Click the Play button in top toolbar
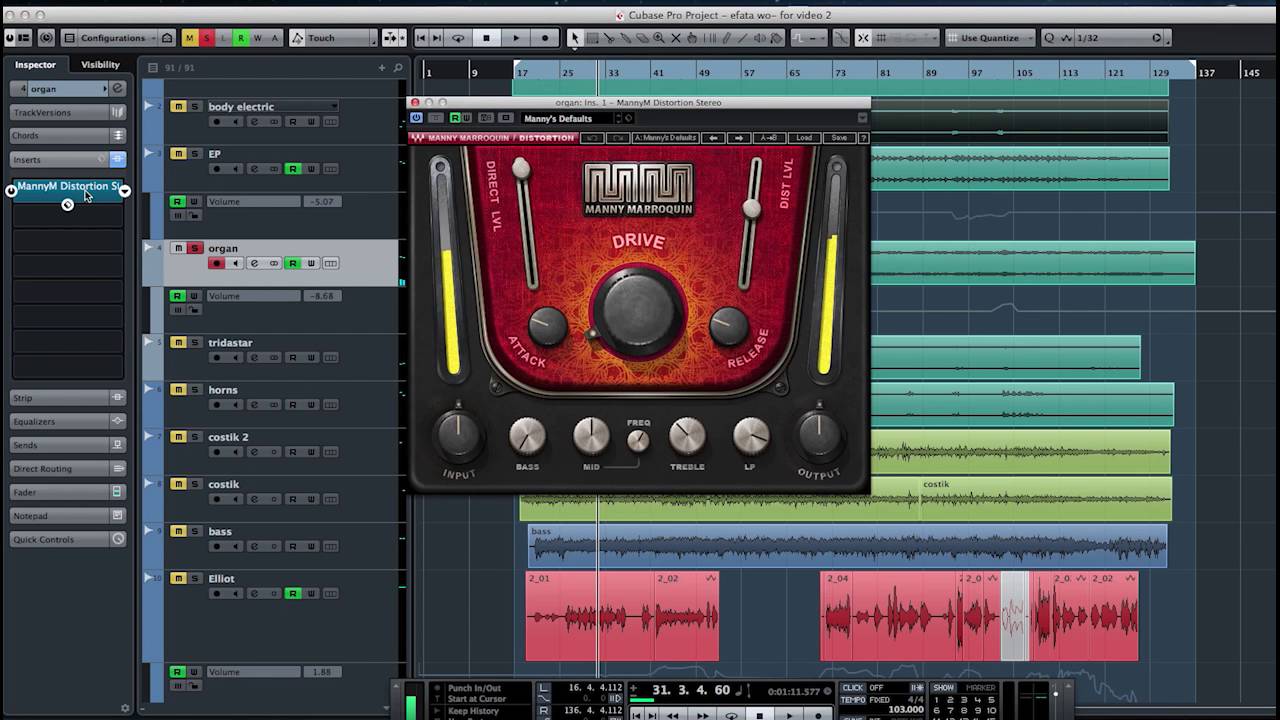The width and height of the screenshot is (1280, 720). (x=516, y=38)
